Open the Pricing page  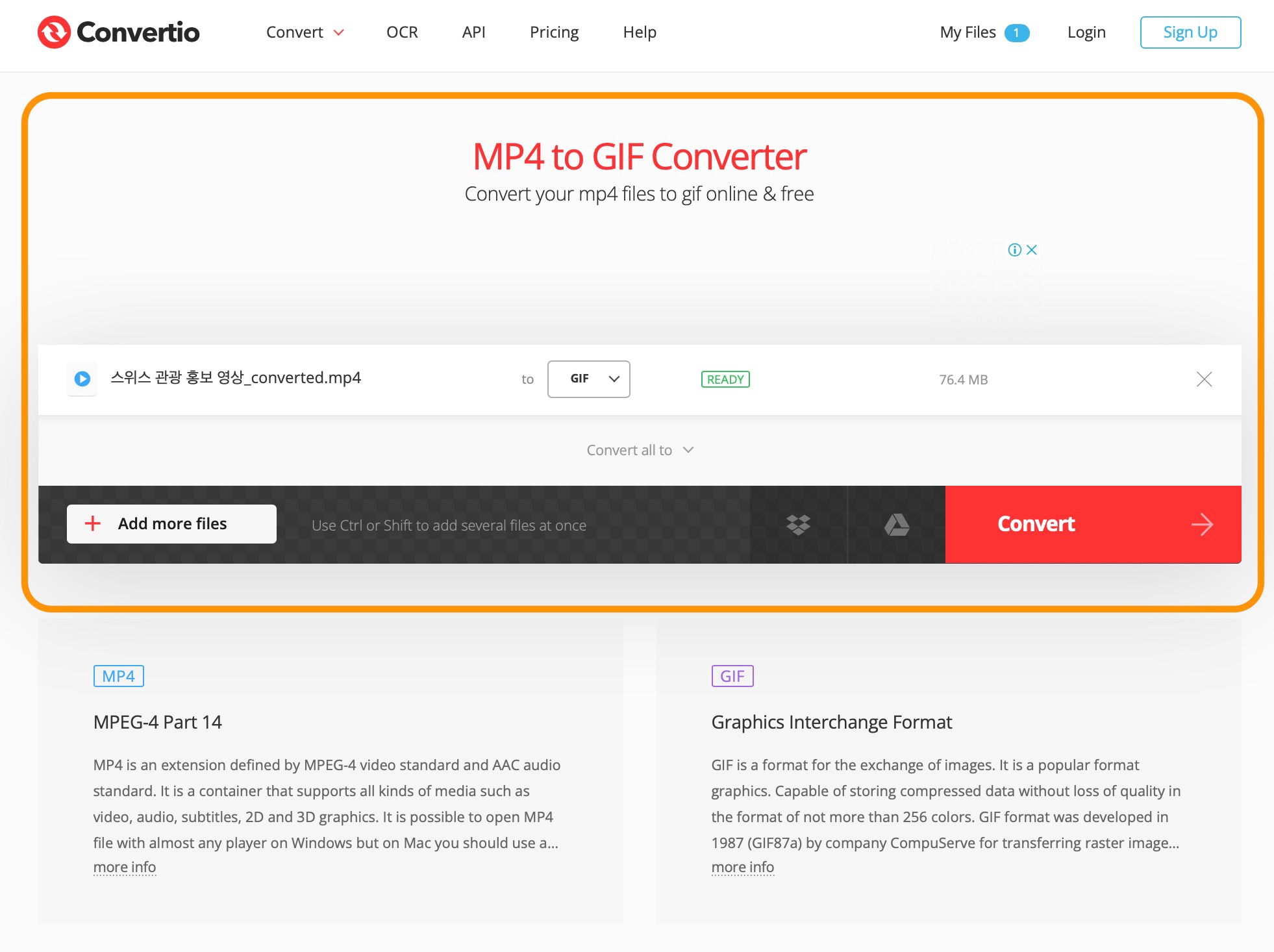pos(554,32)
